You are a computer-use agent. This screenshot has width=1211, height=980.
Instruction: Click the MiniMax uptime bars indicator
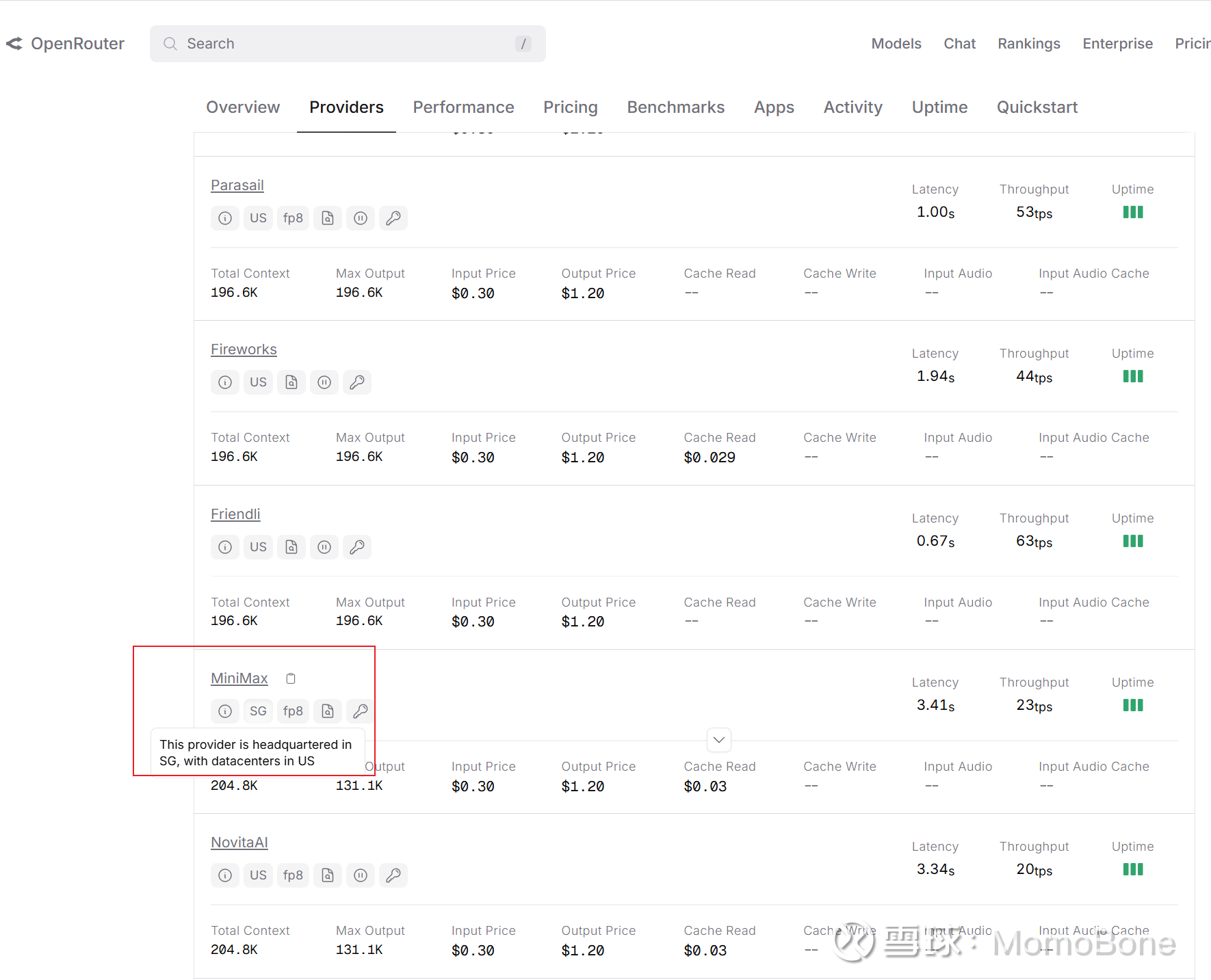1133,705
